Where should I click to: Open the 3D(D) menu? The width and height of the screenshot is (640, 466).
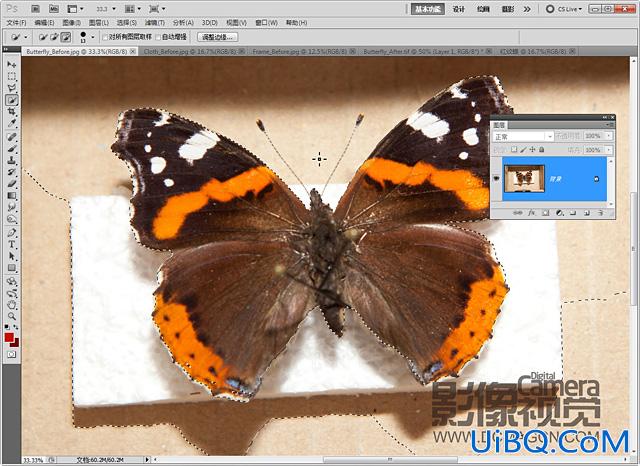point(210,23)
